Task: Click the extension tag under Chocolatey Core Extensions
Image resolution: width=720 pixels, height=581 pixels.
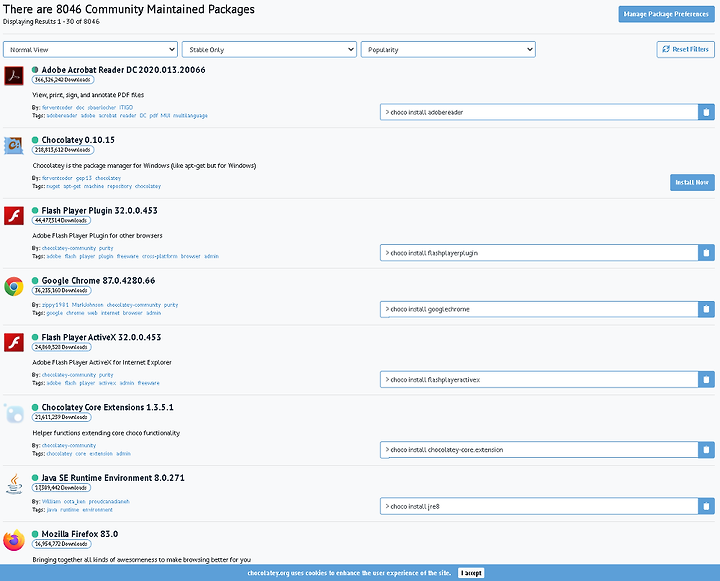Action: (101, 453)
